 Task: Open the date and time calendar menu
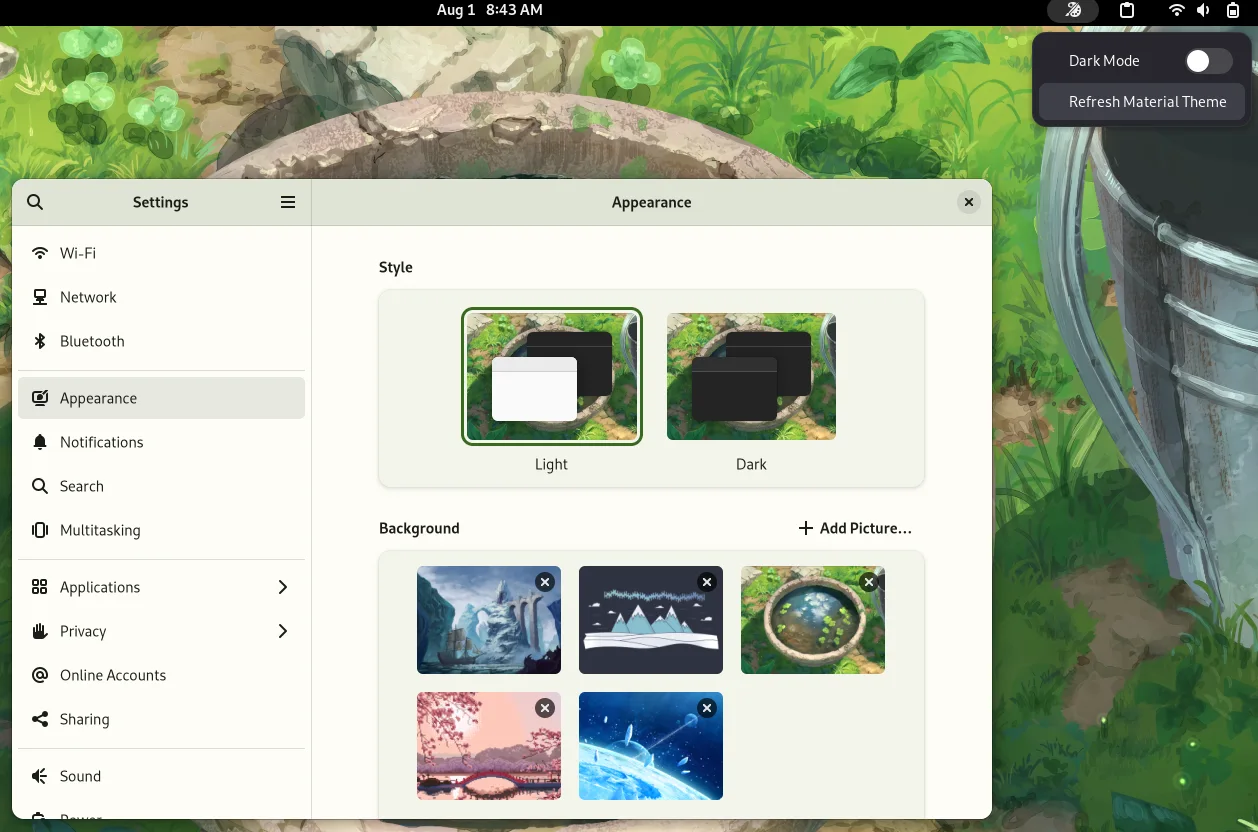click(489, 10)
